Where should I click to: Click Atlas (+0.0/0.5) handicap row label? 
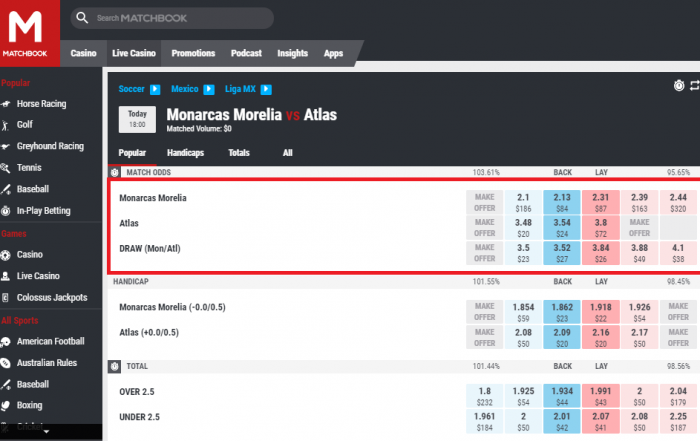[x=149, y=333]
